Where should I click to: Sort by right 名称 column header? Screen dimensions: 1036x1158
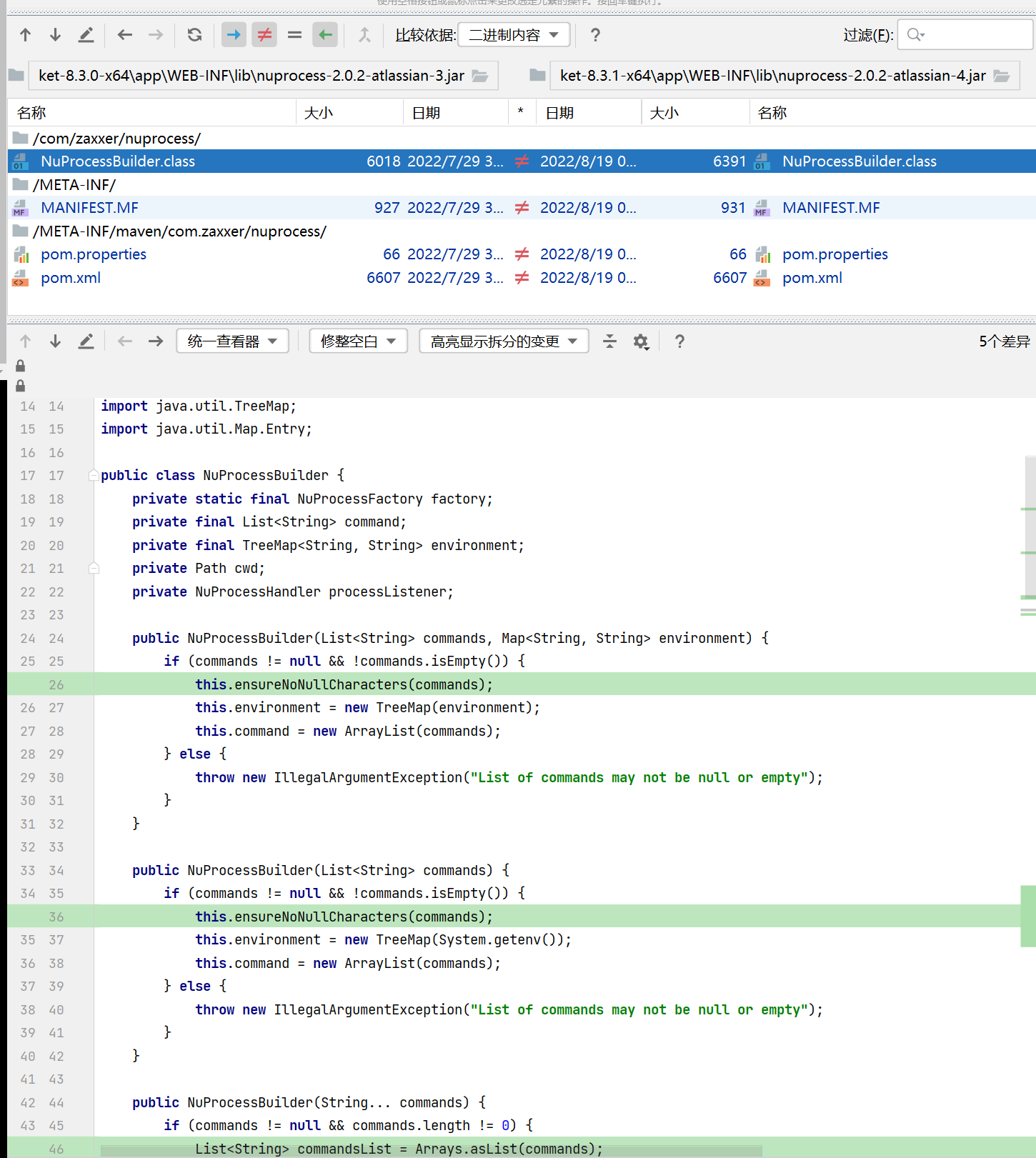point(892,113)
